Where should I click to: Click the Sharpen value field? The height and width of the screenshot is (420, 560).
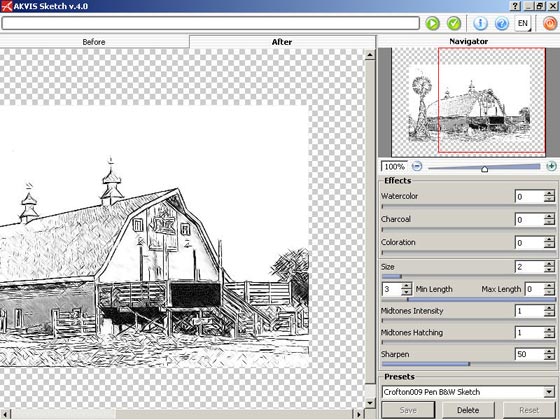point(529,354)
